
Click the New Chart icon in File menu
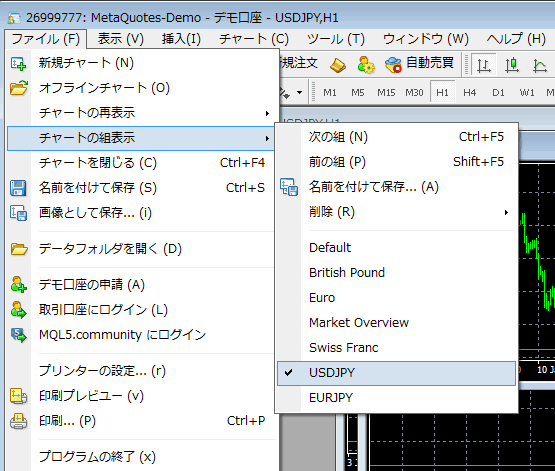tap(18, 64)
